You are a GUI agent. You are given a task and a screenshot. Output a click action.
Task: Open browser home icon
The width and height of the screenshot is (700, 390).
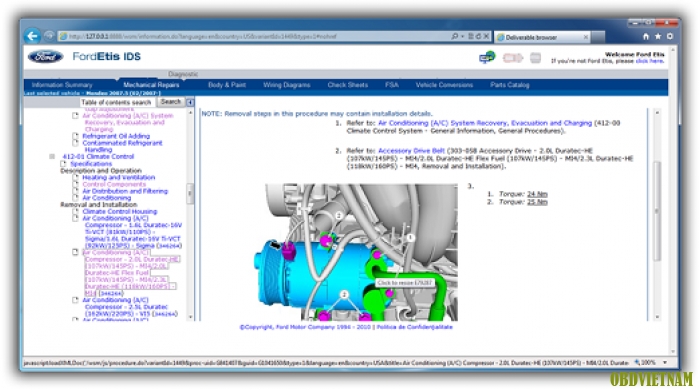click(x=646, y=36)
